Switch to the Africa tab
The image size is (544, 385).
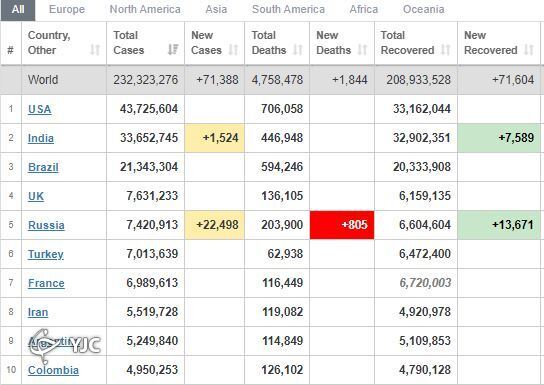coord(364,9)
